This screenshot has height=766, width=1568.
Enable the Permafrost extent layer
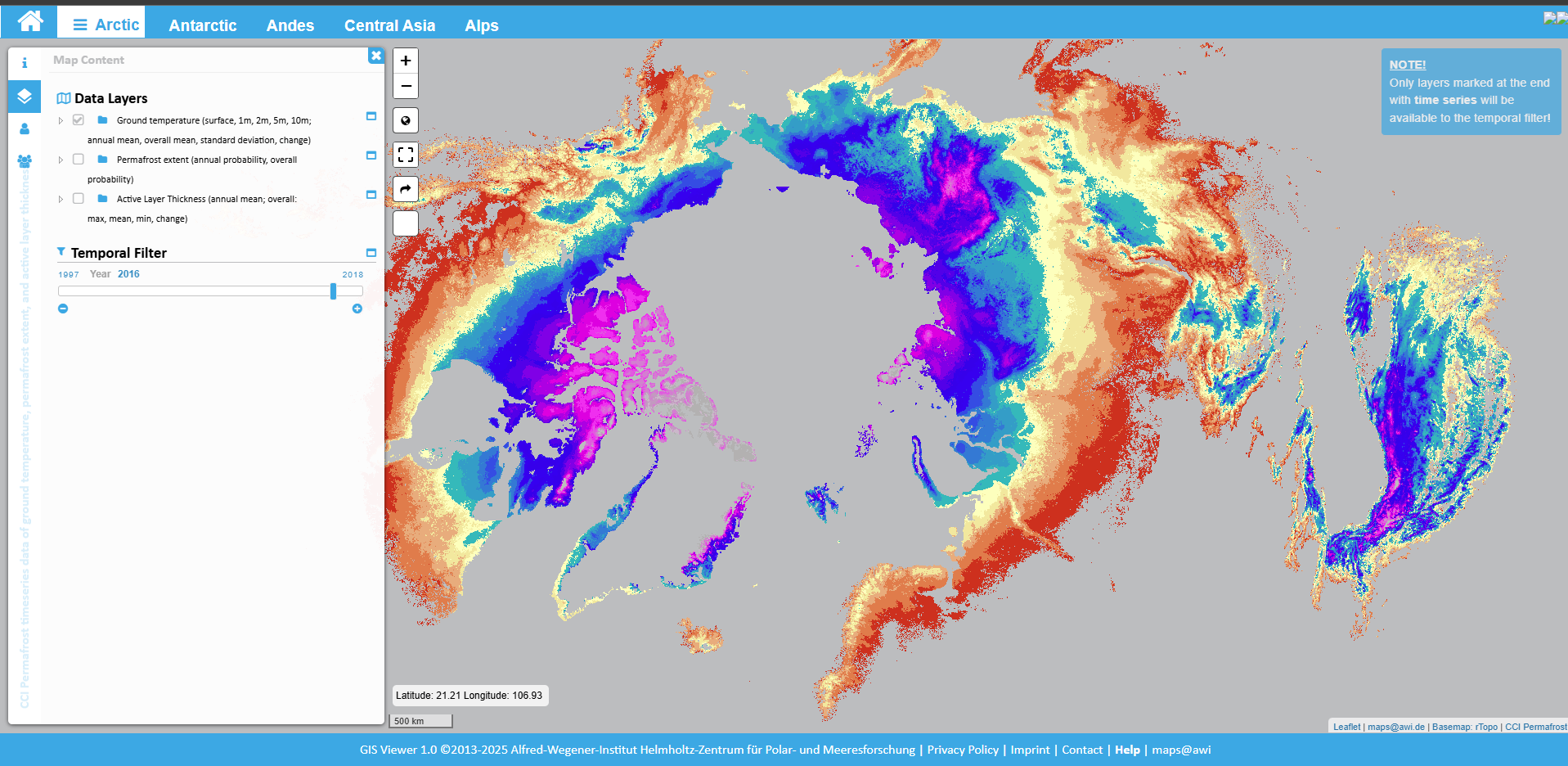(78, 159)
